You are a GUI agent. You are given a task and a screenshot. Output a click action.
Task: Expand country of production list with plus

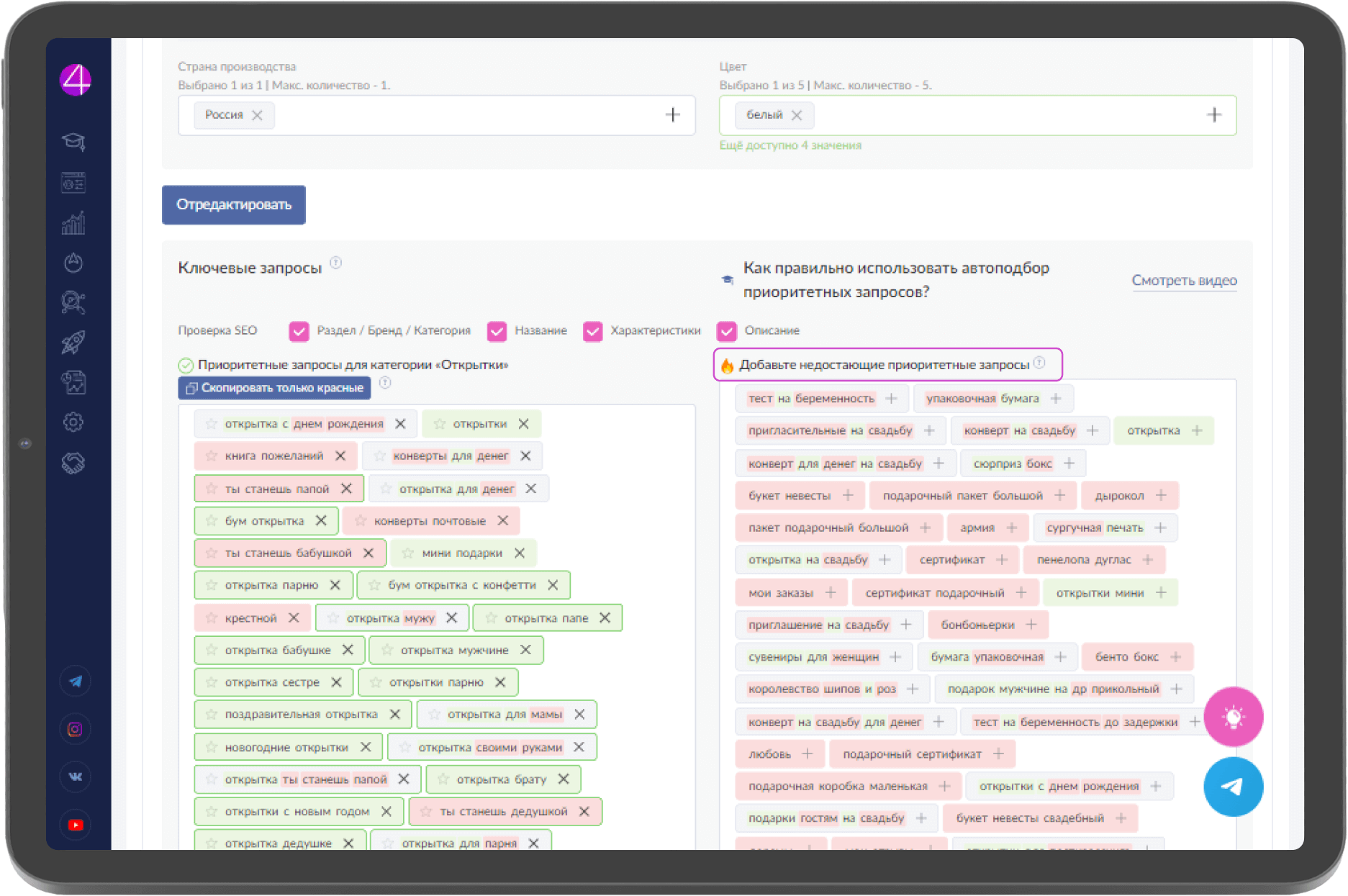(x=672, y=115)
